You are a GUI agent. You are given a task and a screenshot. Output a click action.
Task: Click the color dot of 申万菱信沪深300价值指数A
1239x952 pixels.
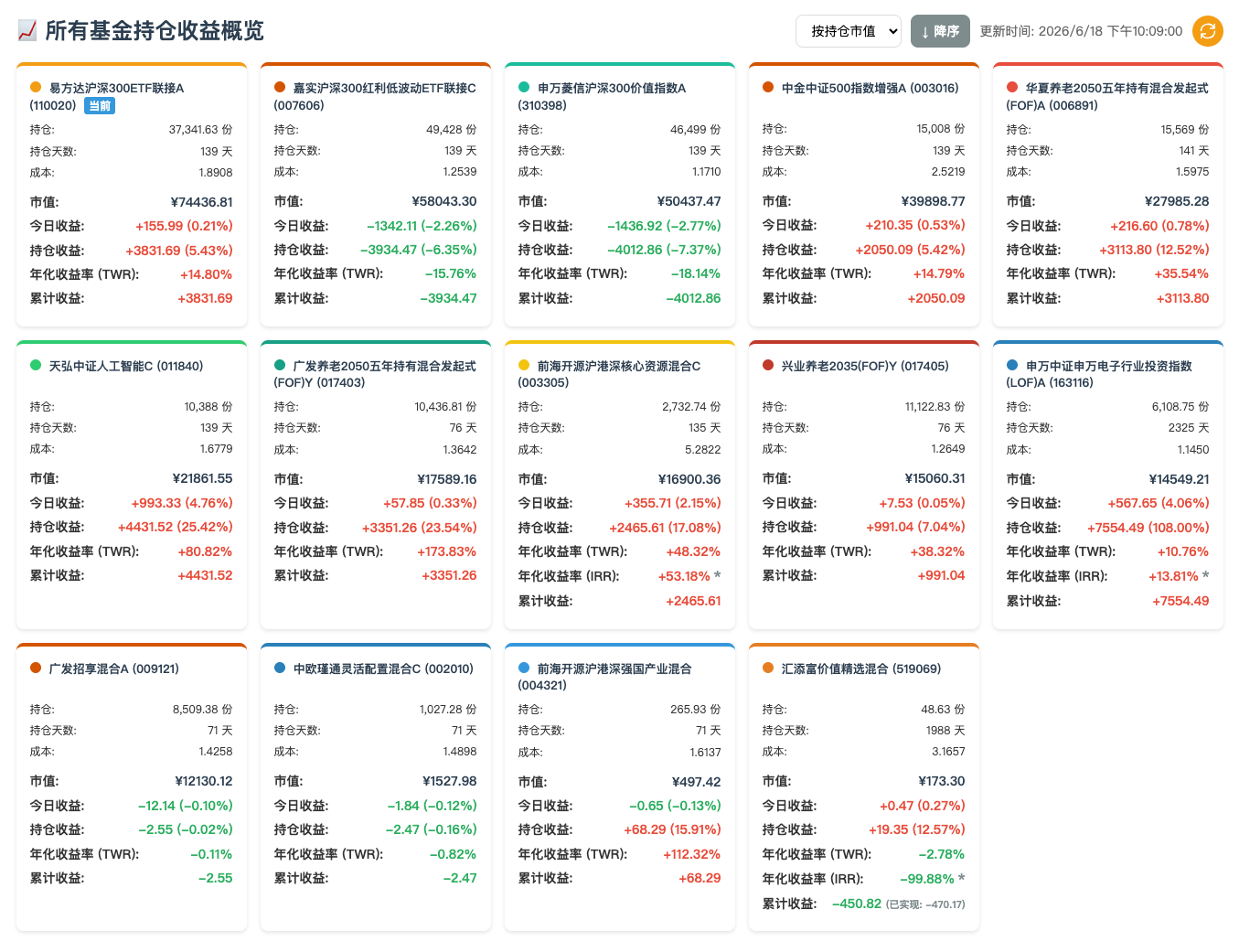[524, 87]
